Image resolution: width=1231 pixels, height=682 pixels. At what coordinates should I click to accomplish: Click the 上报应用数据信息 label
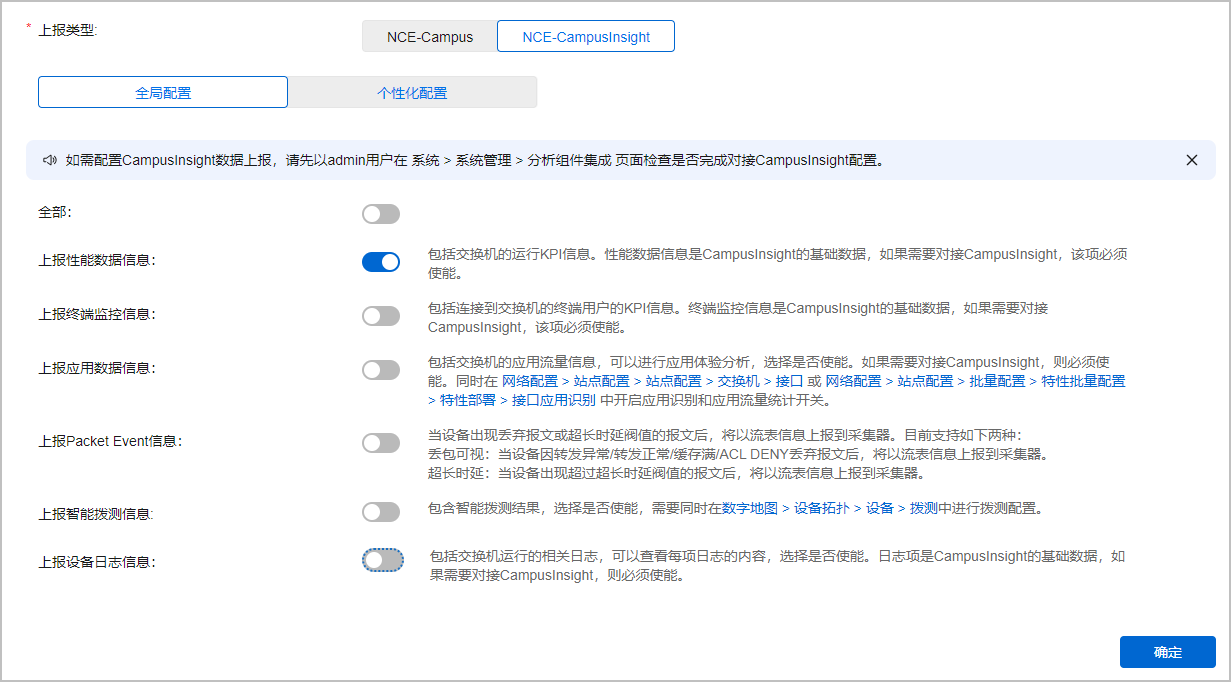(x=97, y=368)
